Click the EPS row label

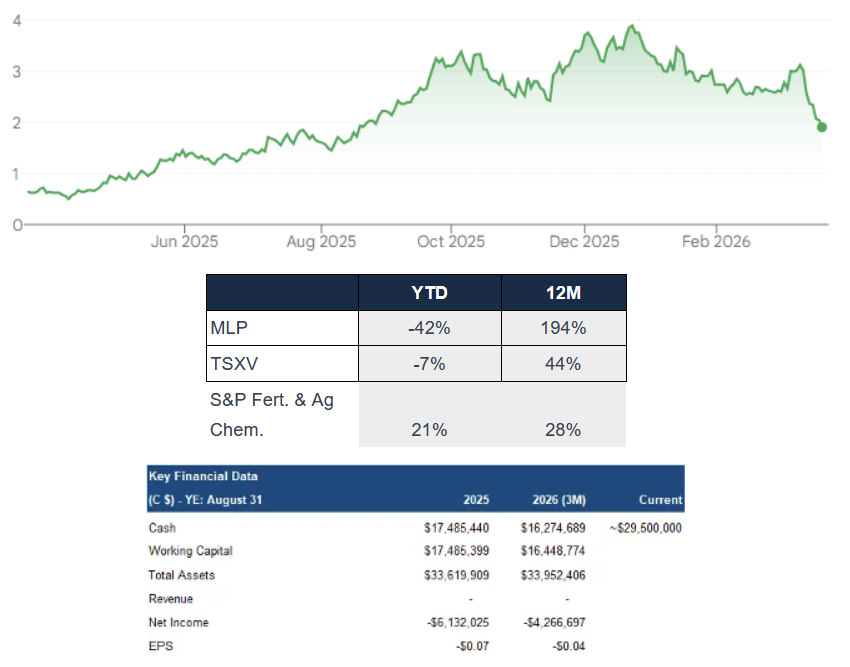159,646
